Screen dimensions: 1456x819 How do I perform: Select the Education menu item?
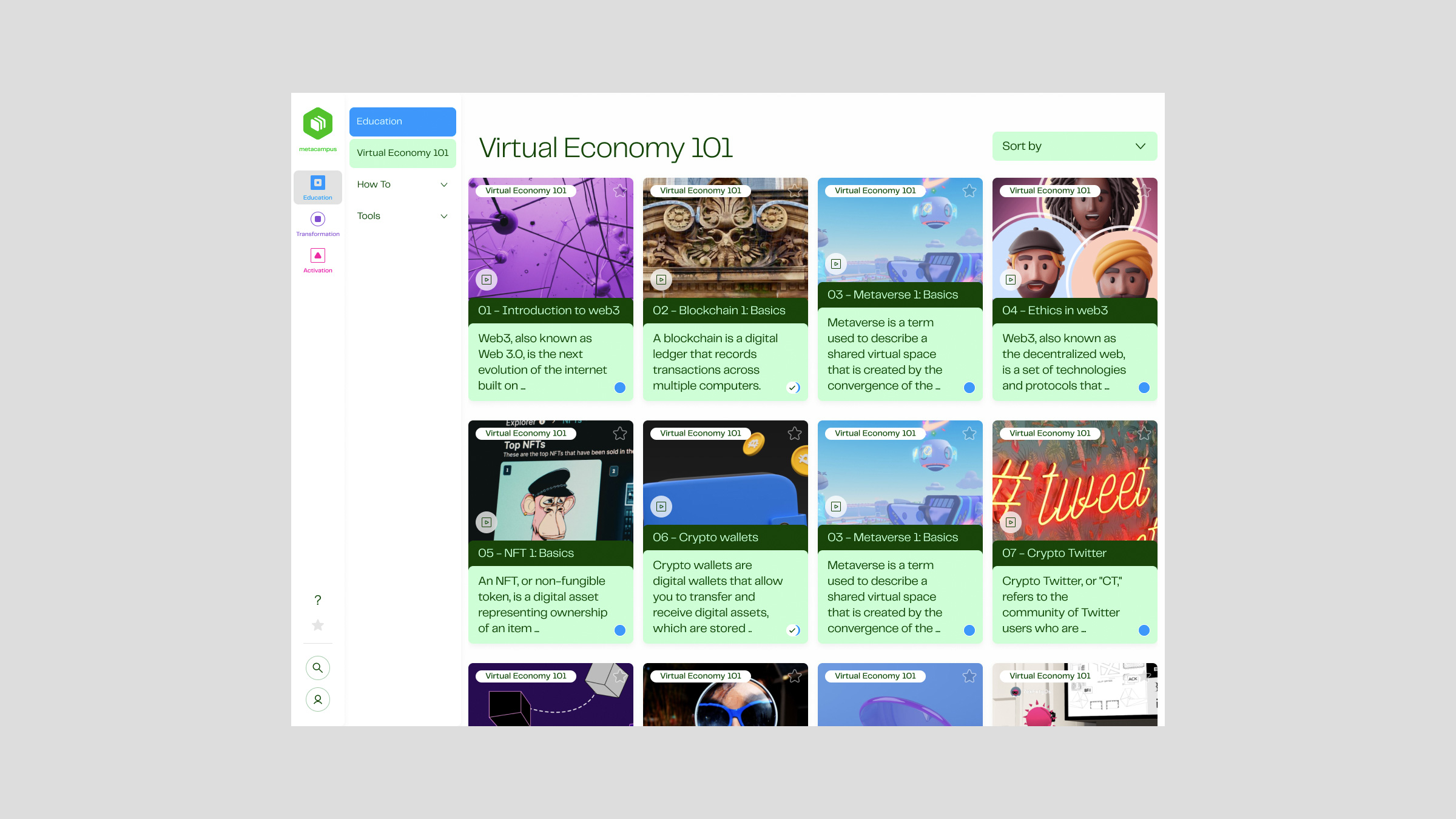pos(402,121)
